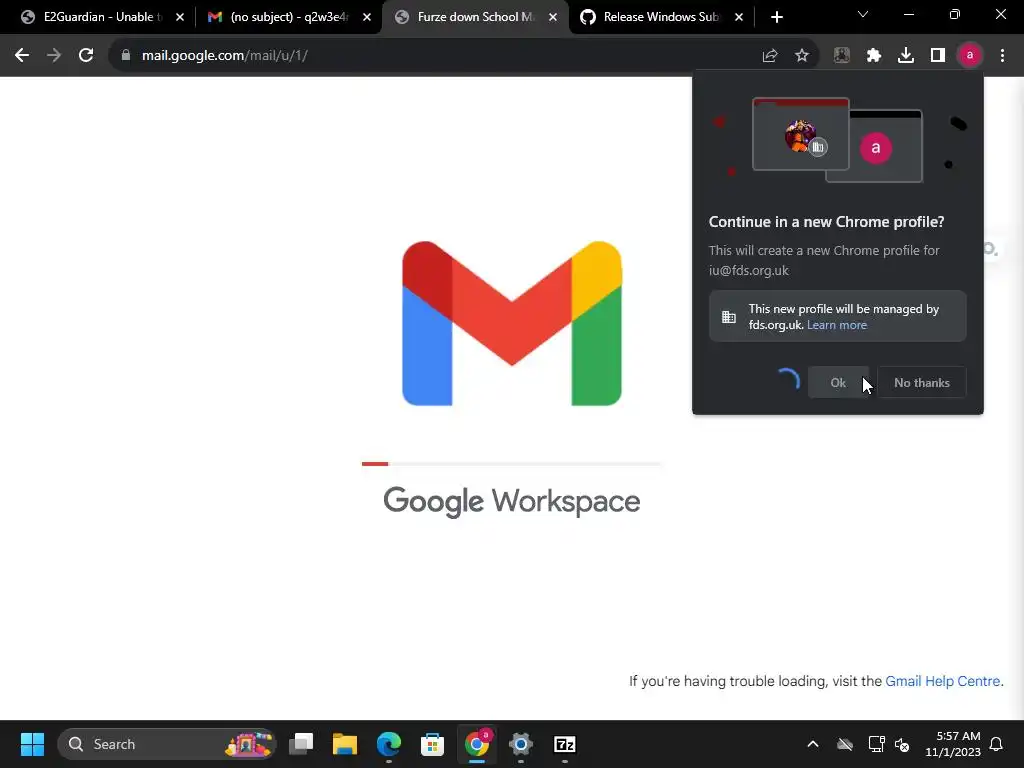Open the clock showing 5:57 AM
1024x768 pixels.
click(x=952, y=744)
